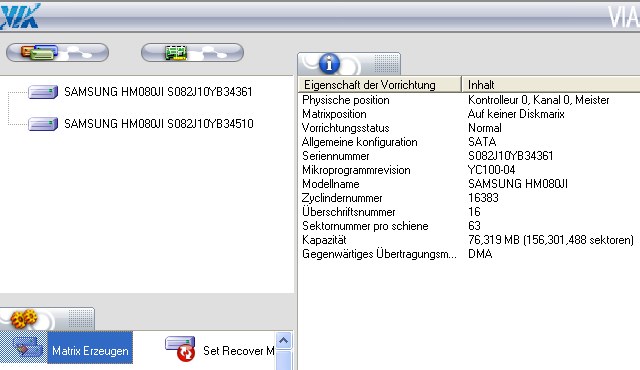640x370 pixels.
Task: Click the 'Inhalt' column header
Action: [x=551, y=85]
